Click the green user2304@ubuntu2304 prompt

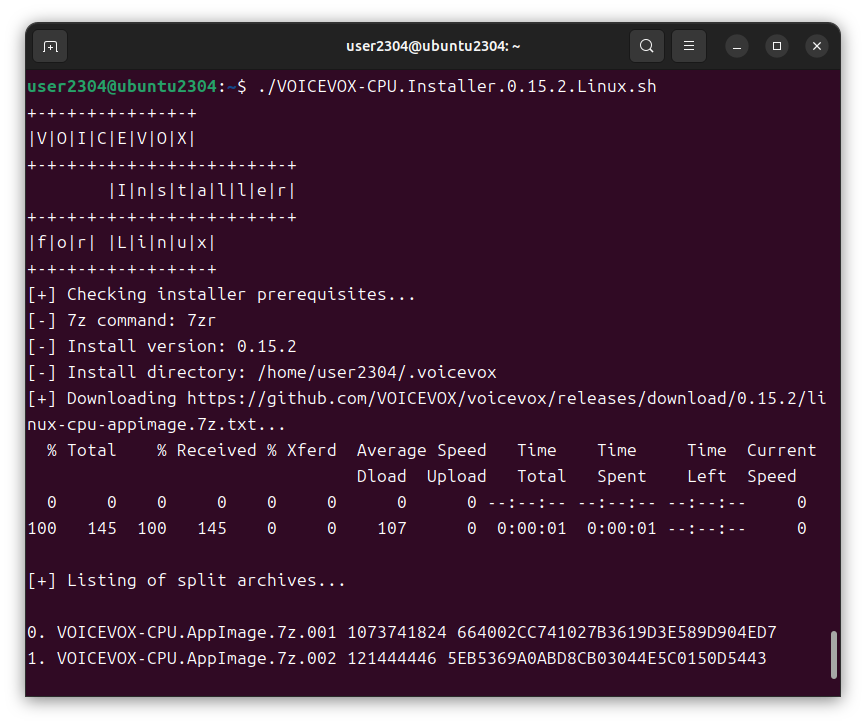122,87
